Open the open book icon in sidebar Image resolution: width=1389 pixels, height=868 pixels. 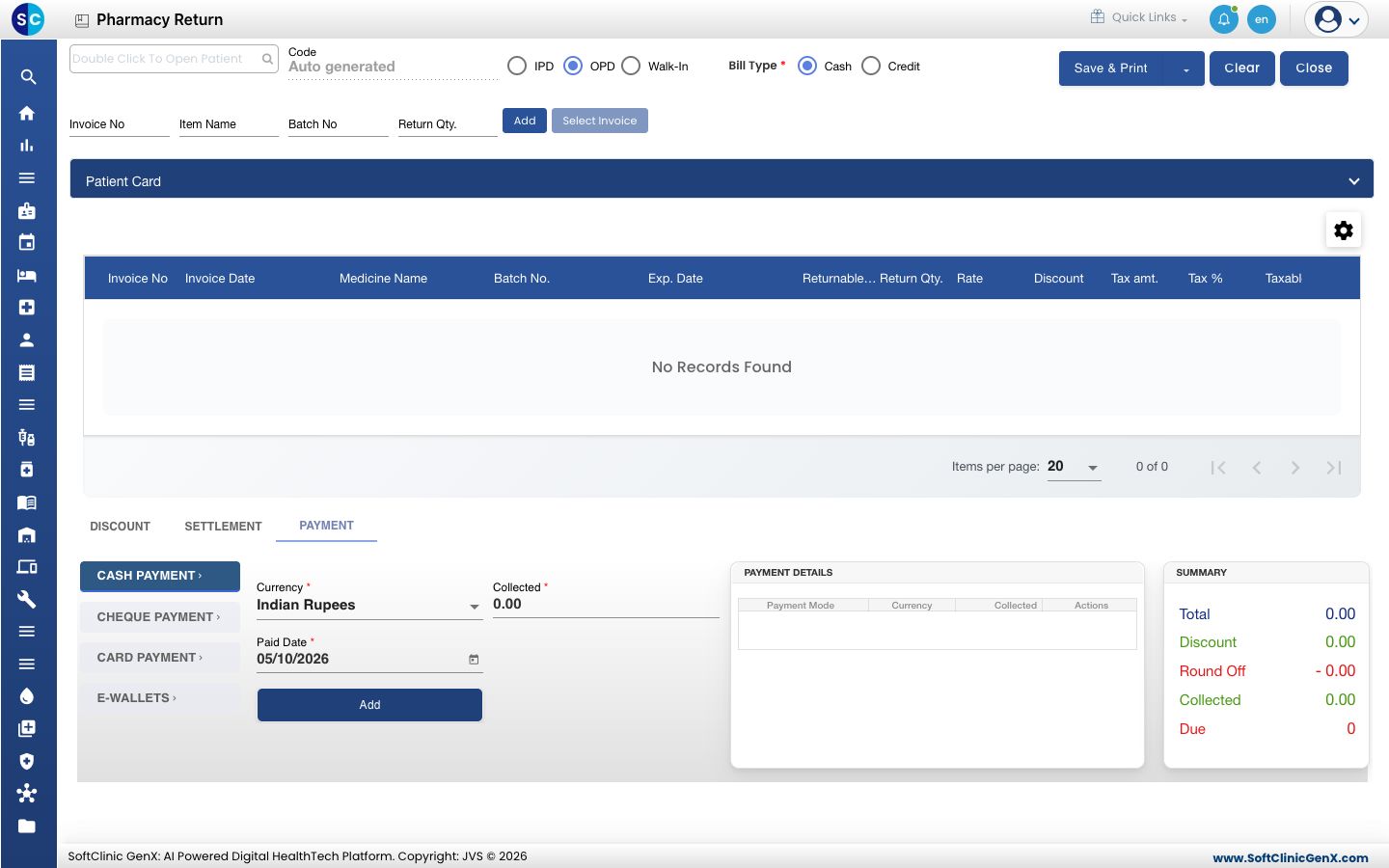(x=27, y=502)
